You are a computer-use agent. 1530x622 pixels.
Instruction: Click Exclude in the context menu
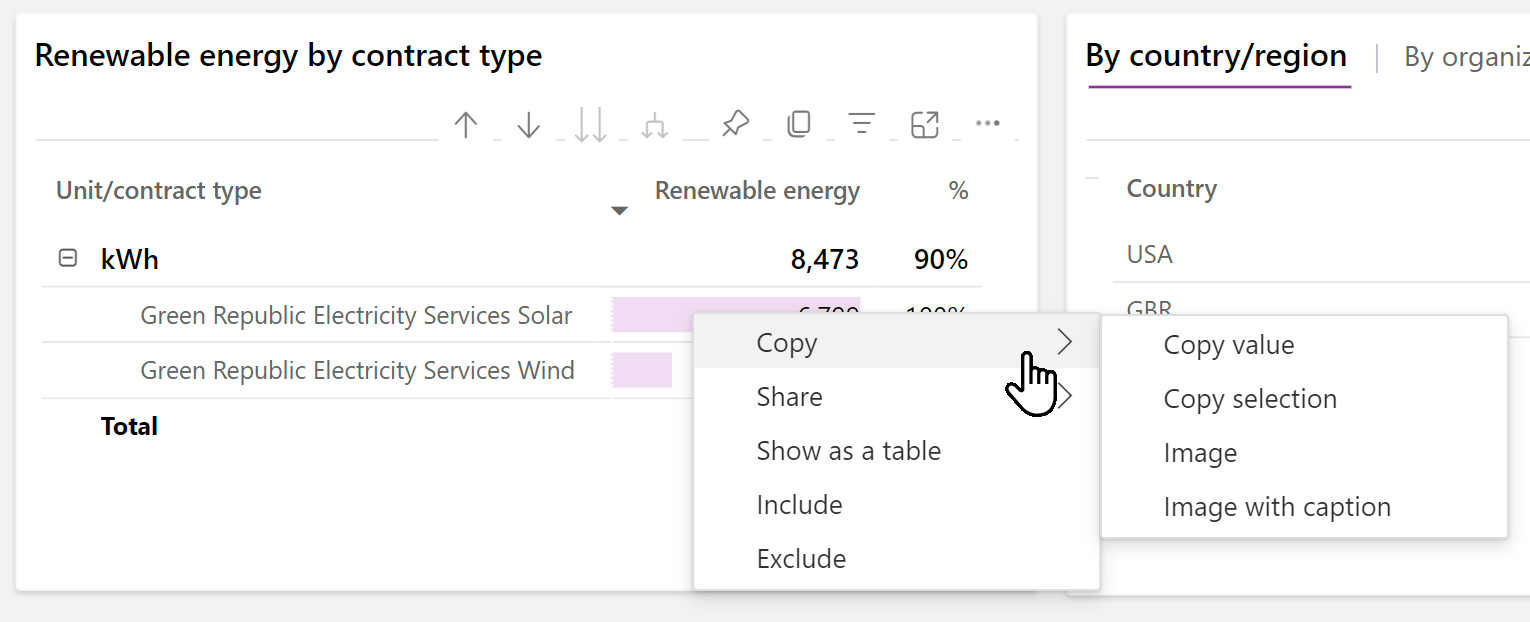click(x=800, y=558)
